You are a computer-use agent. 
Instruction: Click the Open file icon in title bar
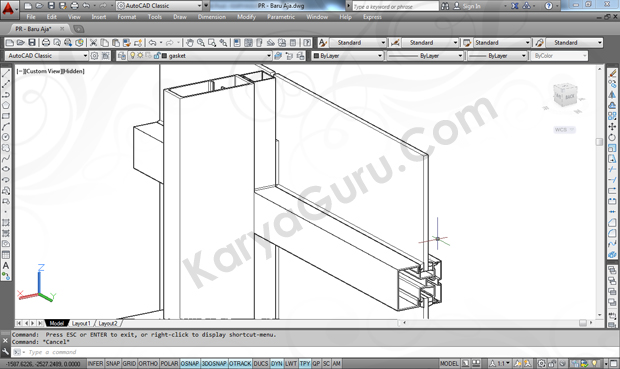[x=39, y=6]
